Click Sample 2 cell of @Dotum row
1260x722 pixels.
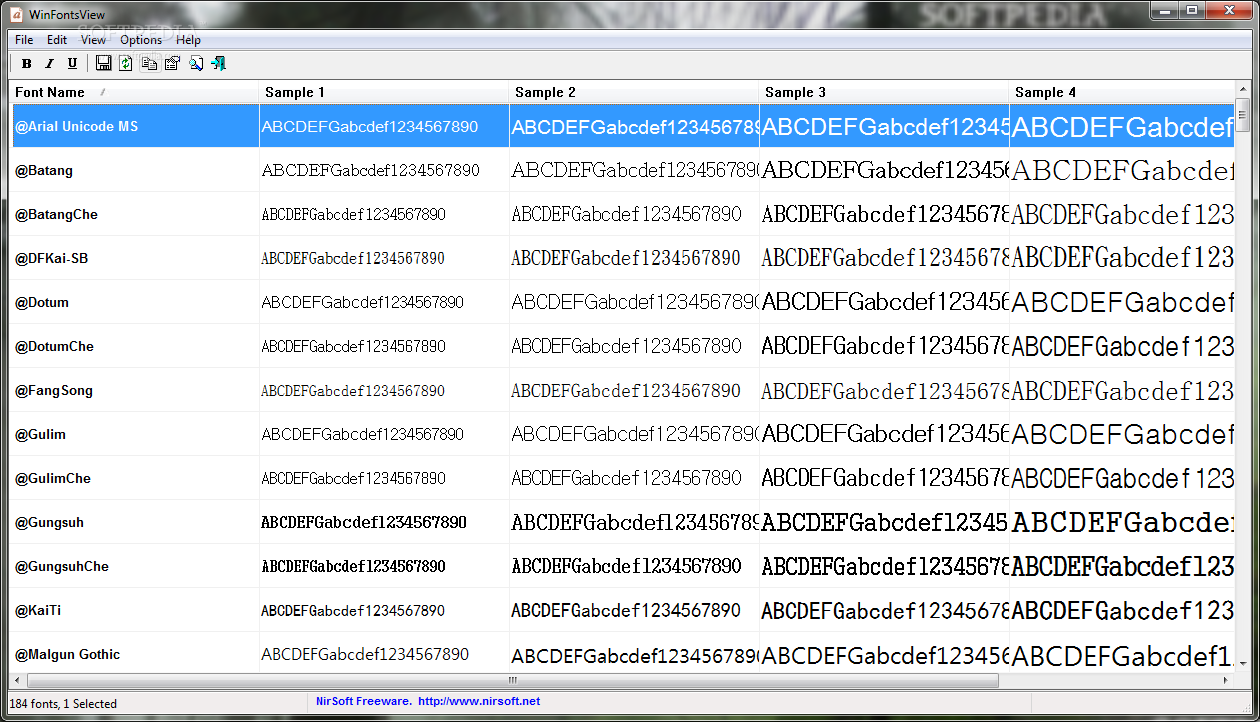tap(634, 302)
